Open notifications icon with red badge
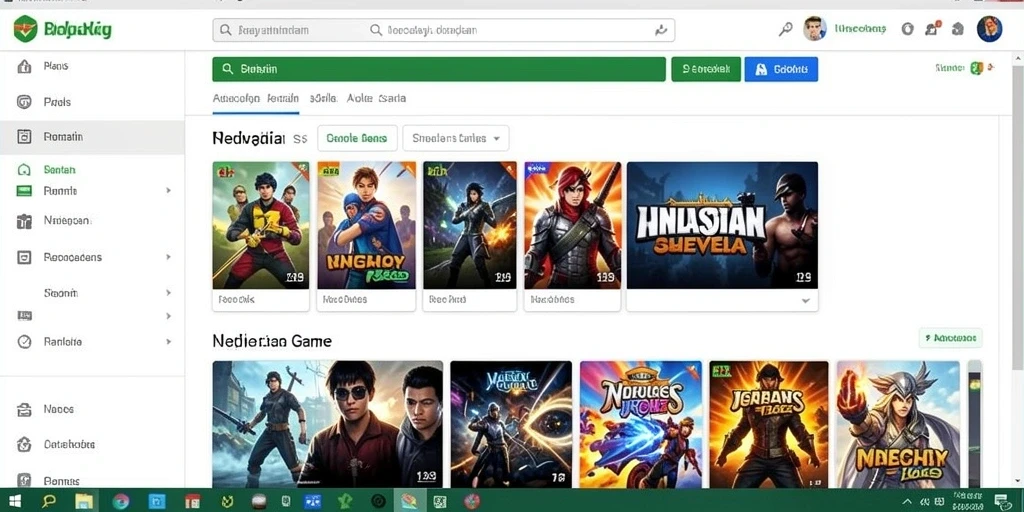Viewport: 1024px width, 512px height. (932, 29)
